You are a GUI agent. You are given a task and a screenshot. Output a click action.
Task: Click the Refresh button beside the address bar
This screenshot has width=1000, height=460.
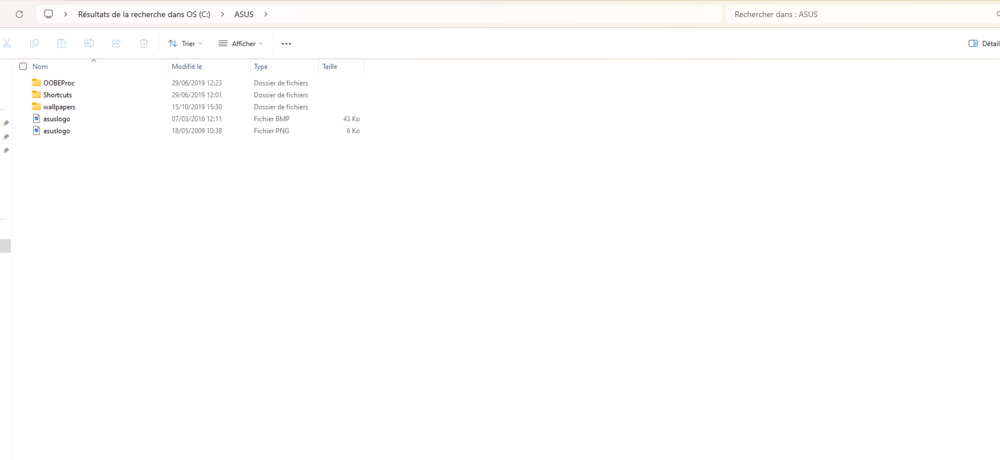pyautogui.click(x=19, y=15)
